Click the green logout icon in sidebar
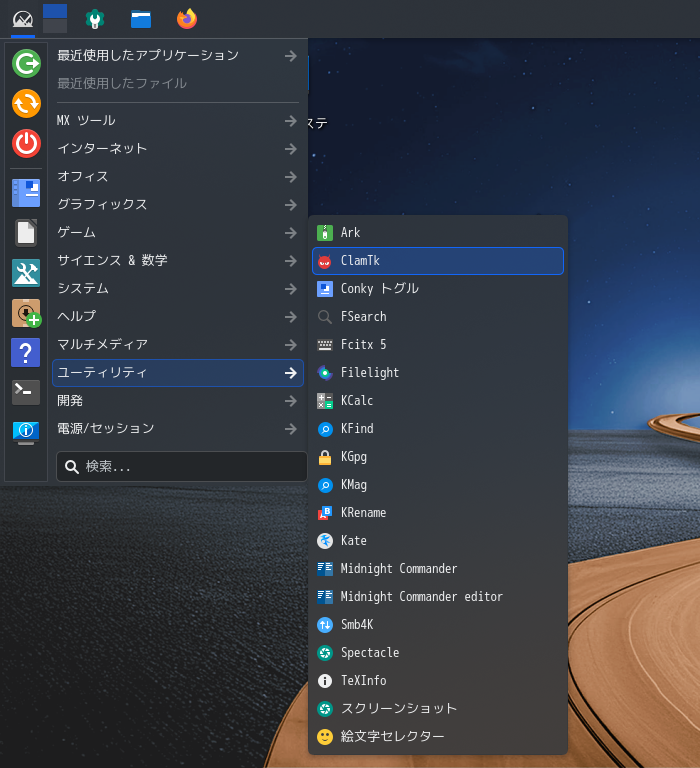The height and width of the screenshot is (768, 700). coord(26,64)
